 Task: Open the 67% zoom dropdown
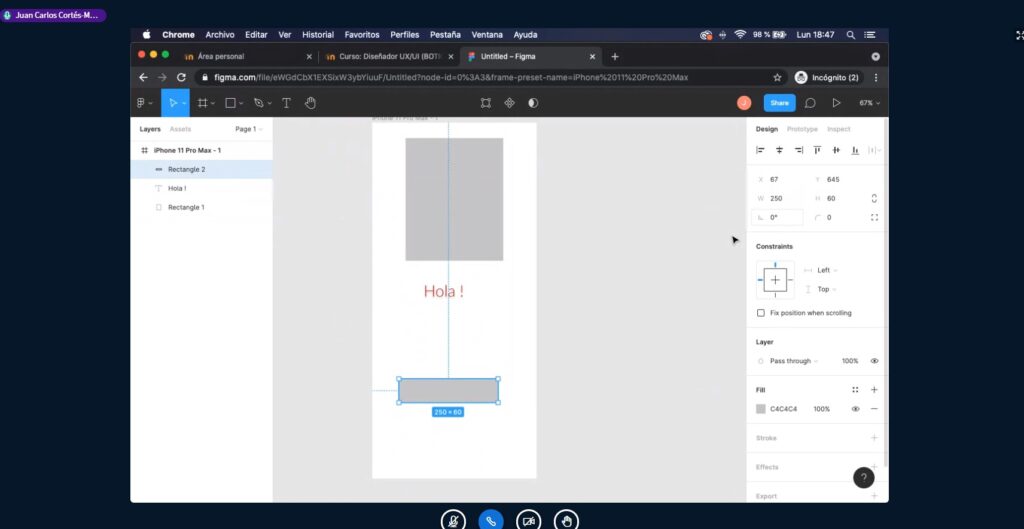point(869,103)
